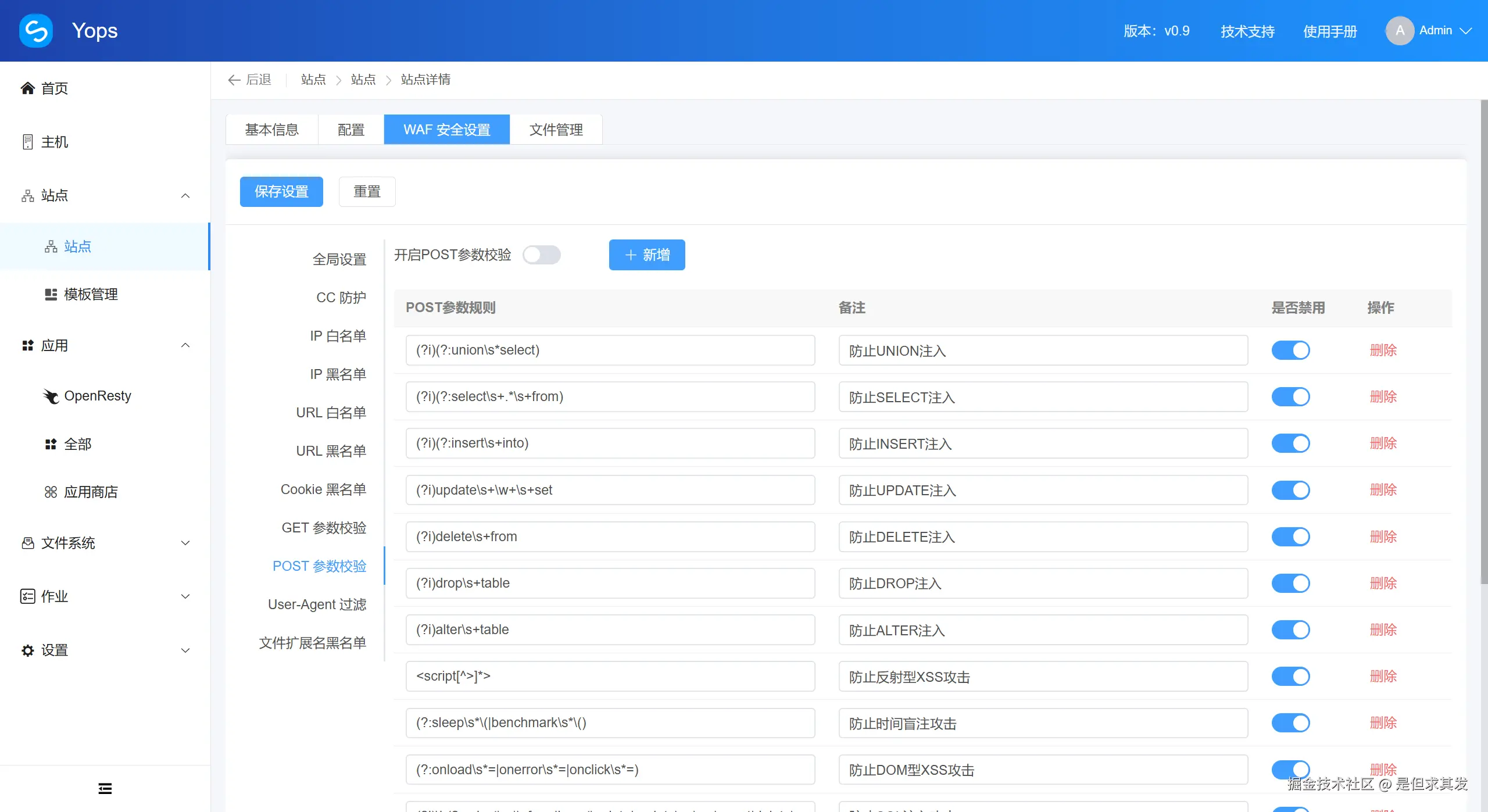Collapse sidebar with bottom menu icon
1488x812 pixels.
(105, 788)
